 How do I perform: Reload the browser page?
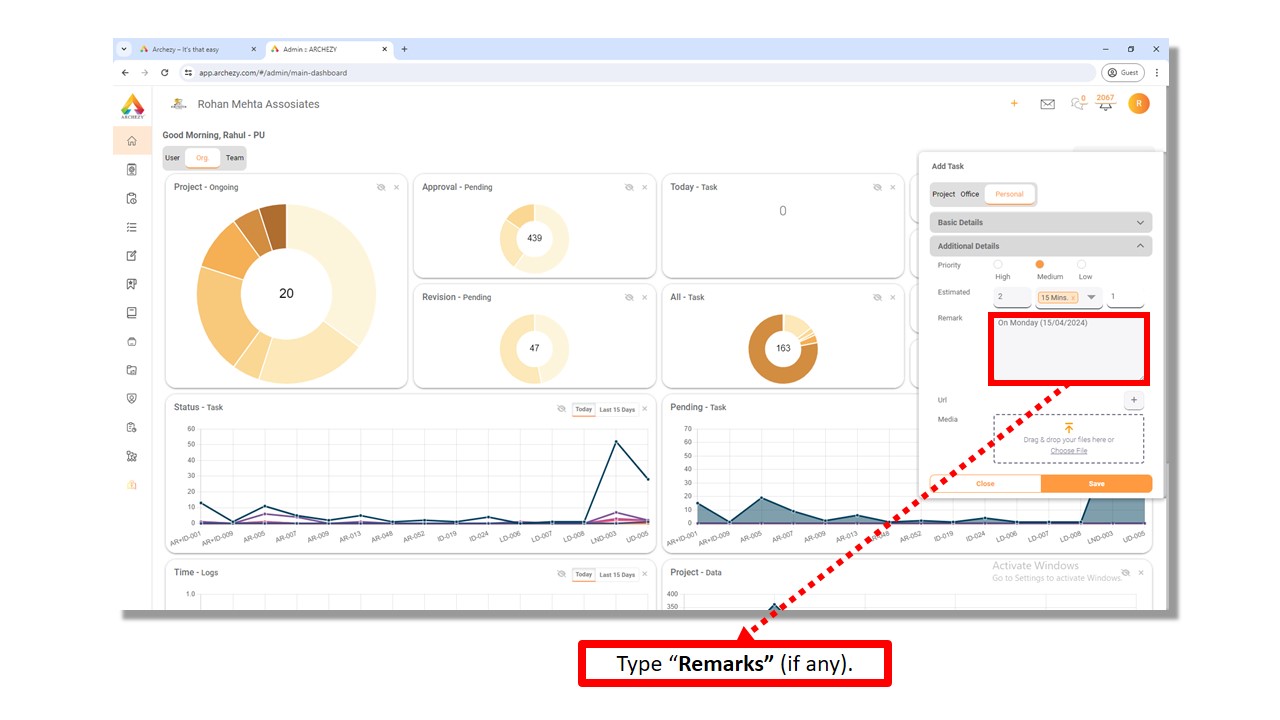(164, 73)
